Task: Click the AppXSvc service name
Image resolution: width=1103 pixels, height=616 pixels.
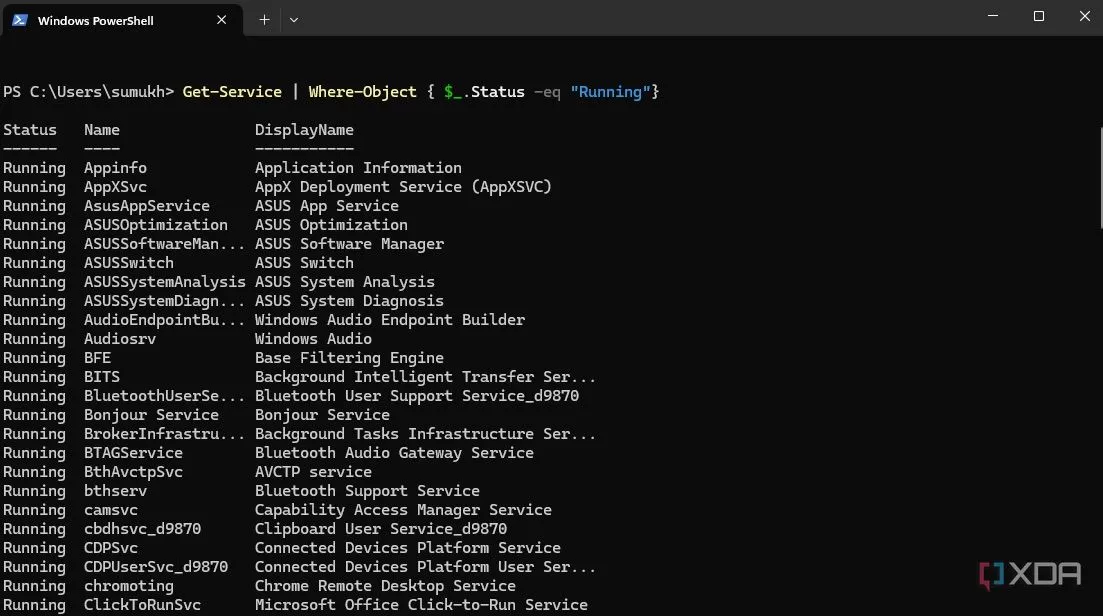Action: point(115,187)
